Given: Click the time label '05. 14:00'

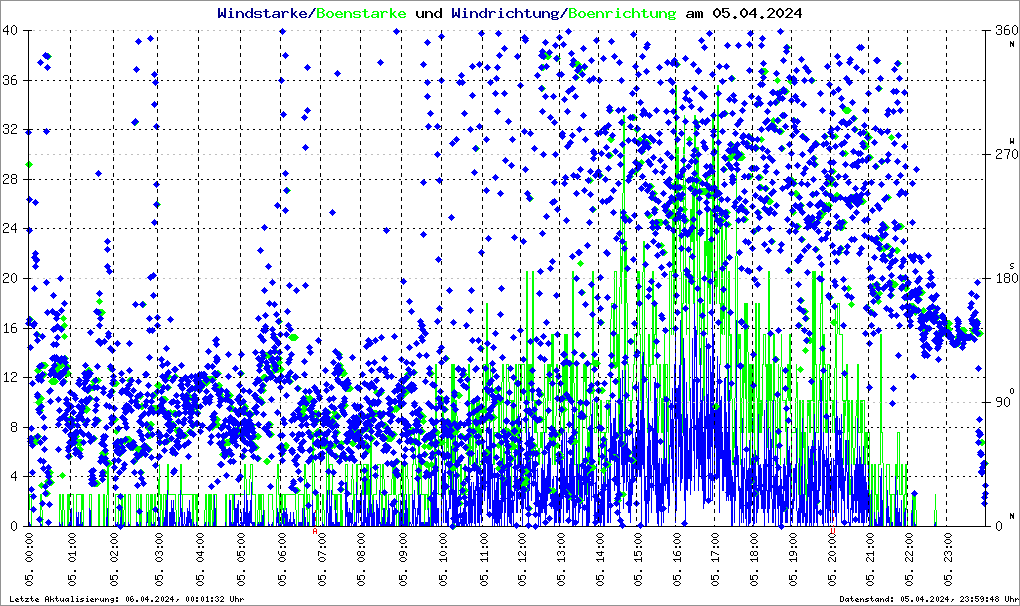Looking at the screenshot, I should pyautogui.click(x=600, y=560).
